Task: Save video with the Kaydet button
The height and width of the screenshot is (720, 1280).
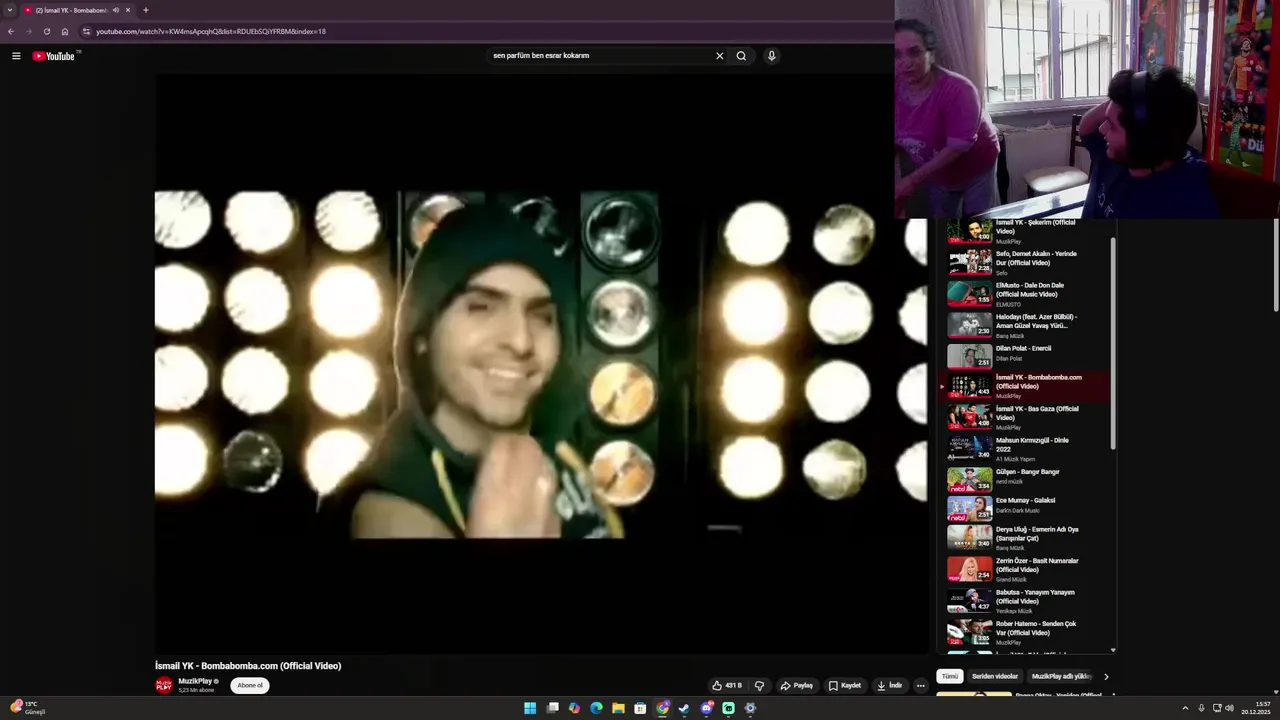Action: pos(845,686)
